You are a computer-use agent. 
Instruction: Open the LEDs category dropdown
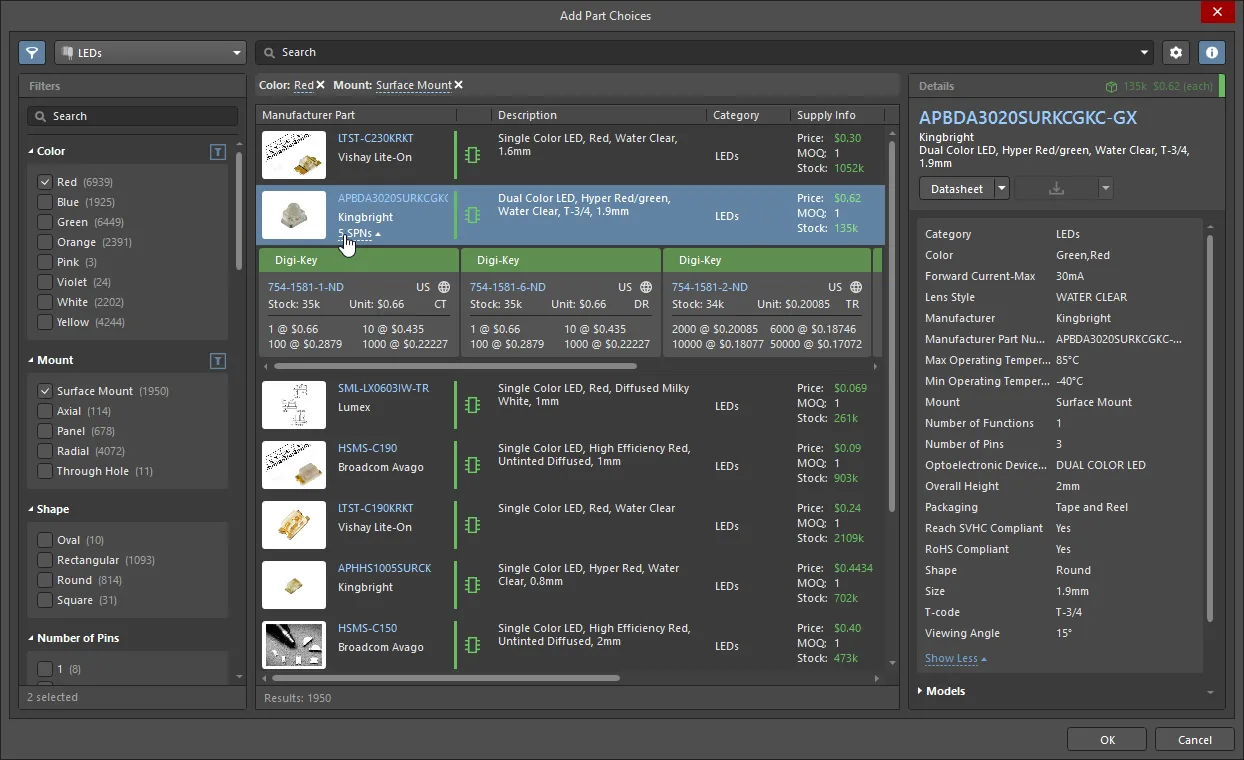coord(150,52)
